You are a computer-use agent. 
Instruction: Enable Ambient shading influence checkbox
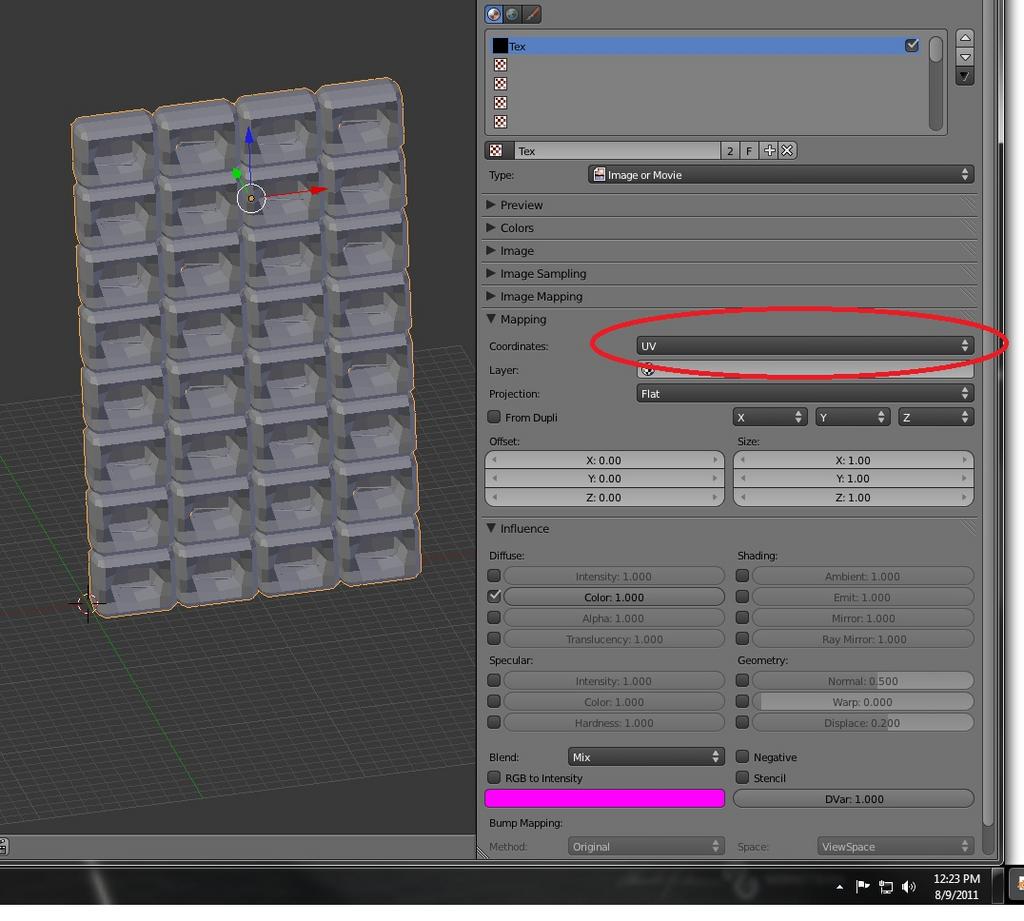click(742, 575)
